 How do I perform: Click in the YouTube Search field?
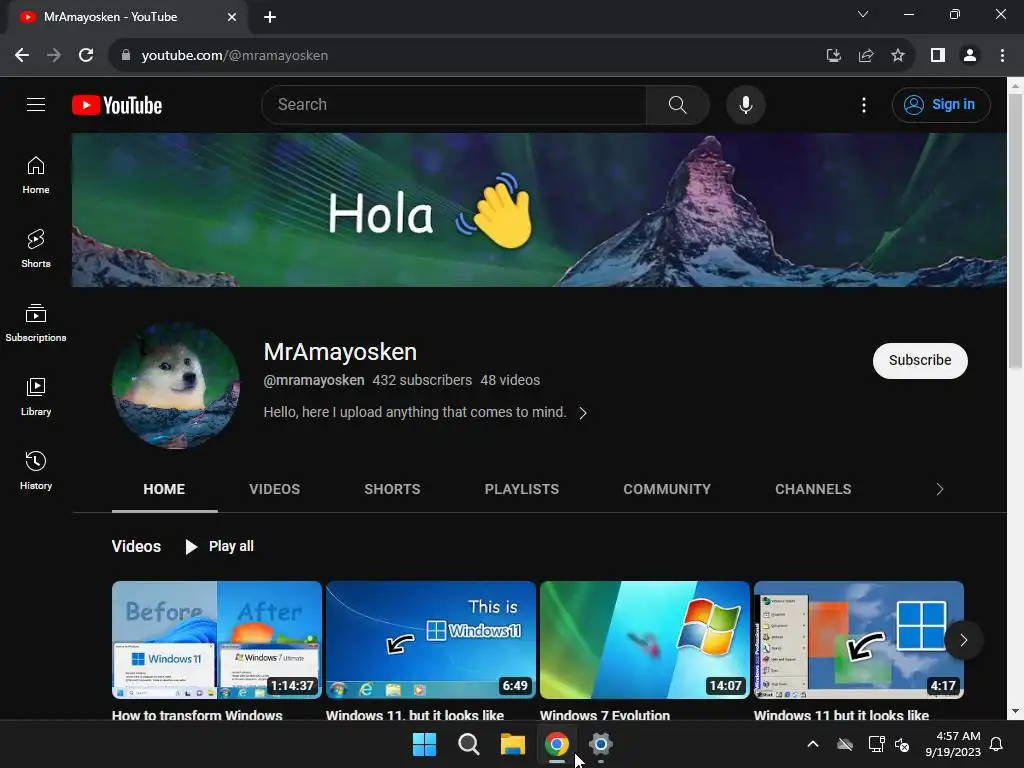[x=455, y=104]
